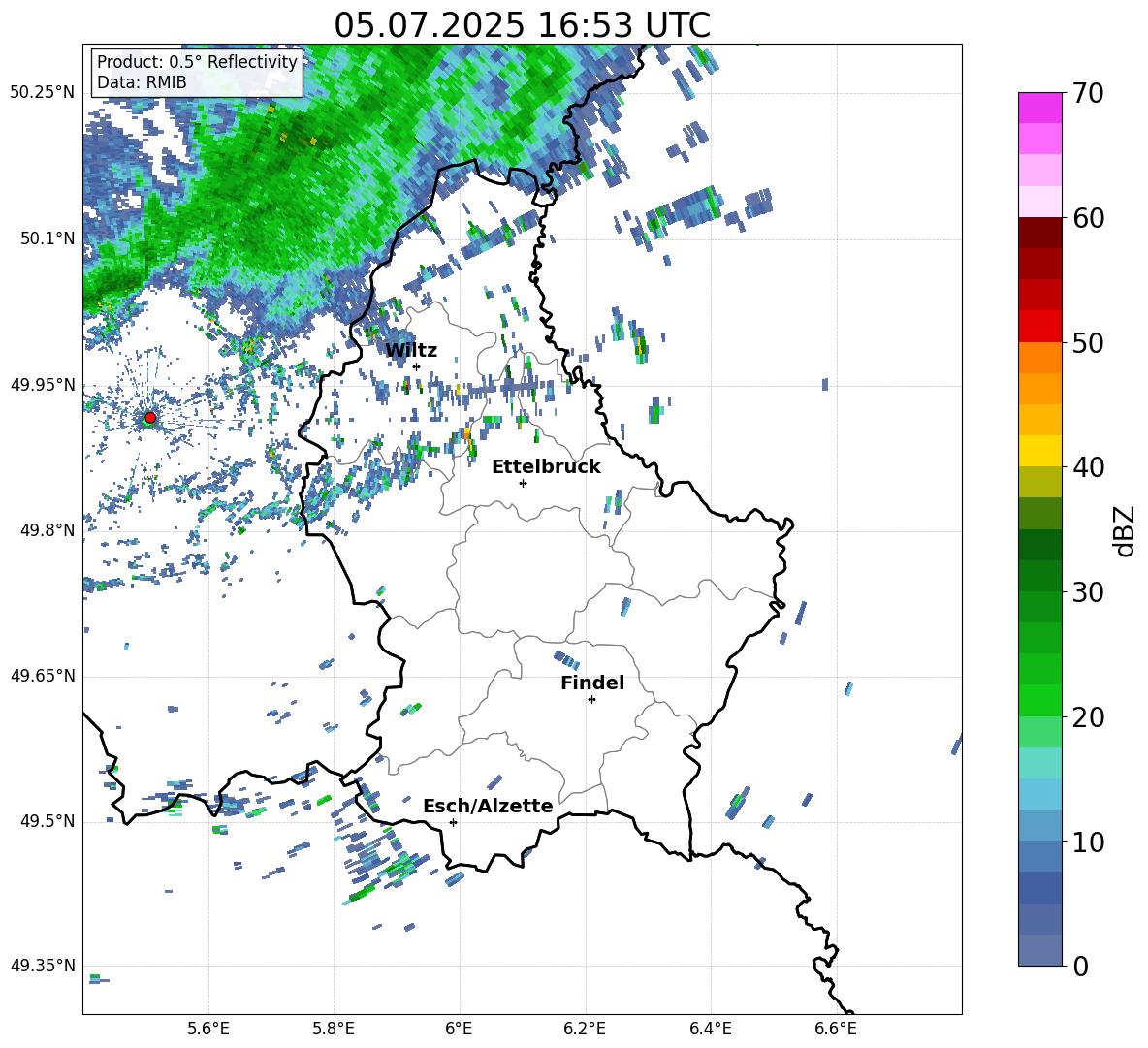Screen dimensions: 1148x1048
Task: Click the Findel city label
Action: point(592,683)
